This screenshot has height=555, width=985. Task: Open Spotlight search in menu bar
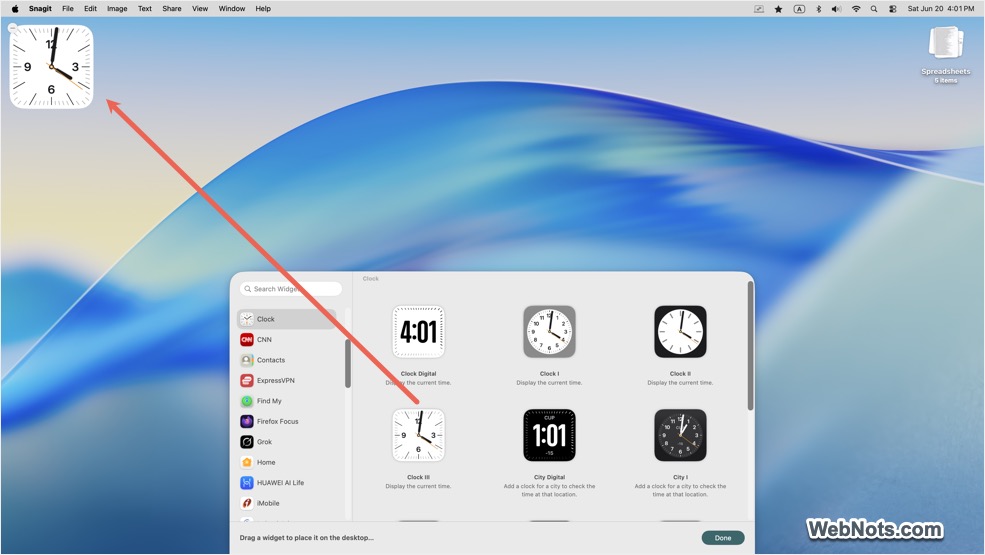pos(874,9)
